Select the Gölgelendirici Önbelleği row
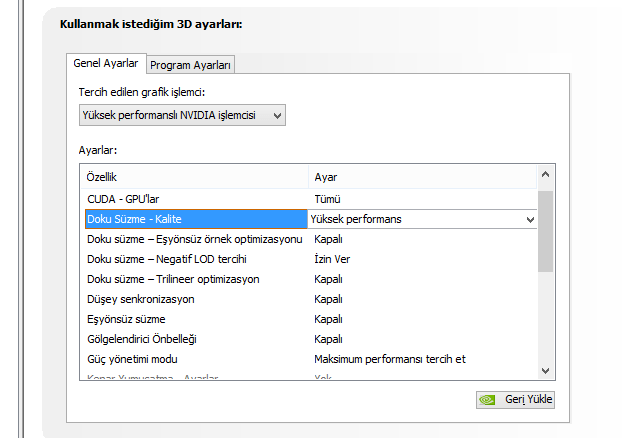Image resolution: width=622 pixels, height=438 pixels. [308, 339]
